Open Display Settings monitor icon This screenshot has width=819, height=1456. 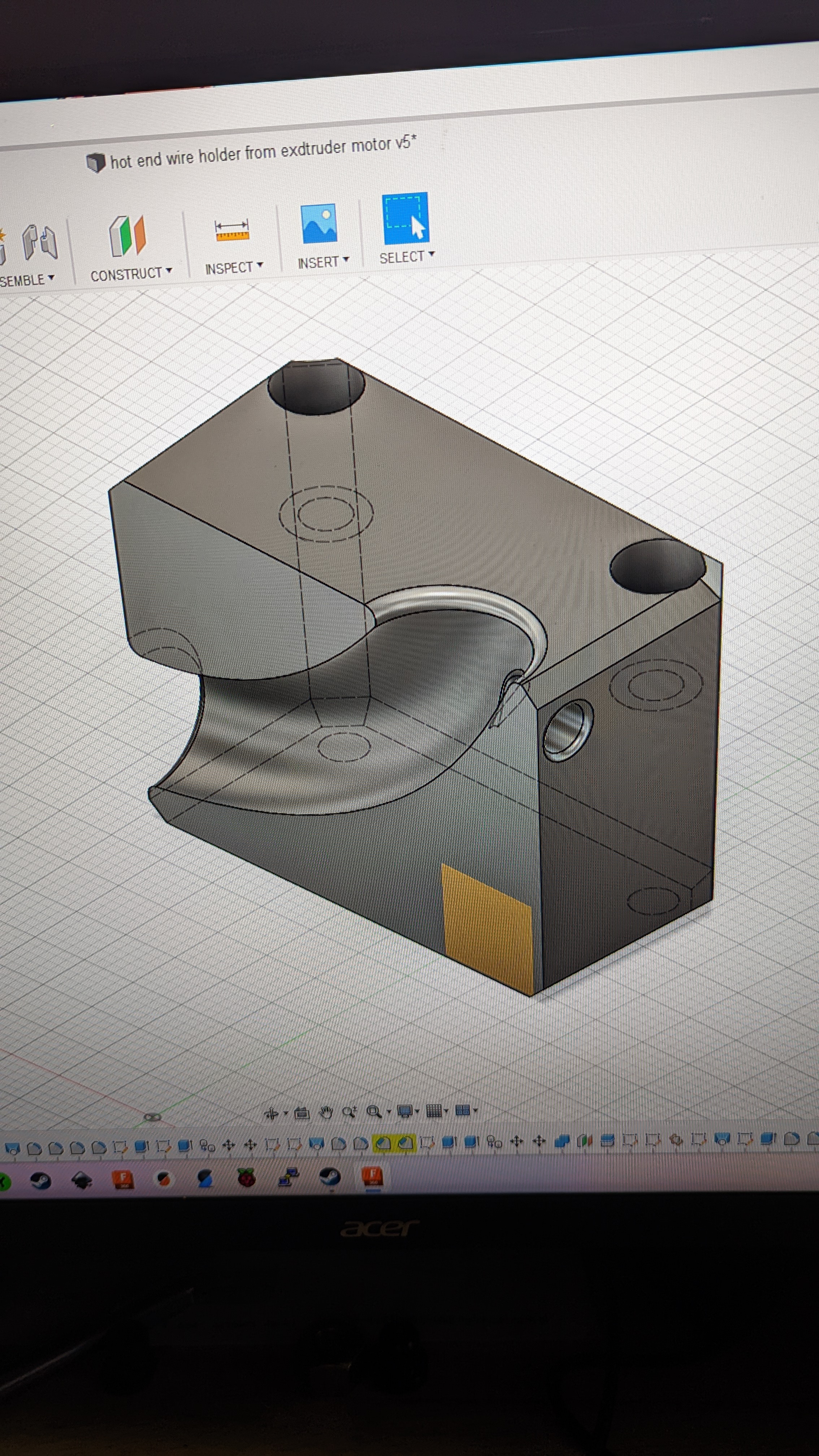pyautogui.click(x=405, y=1111)
